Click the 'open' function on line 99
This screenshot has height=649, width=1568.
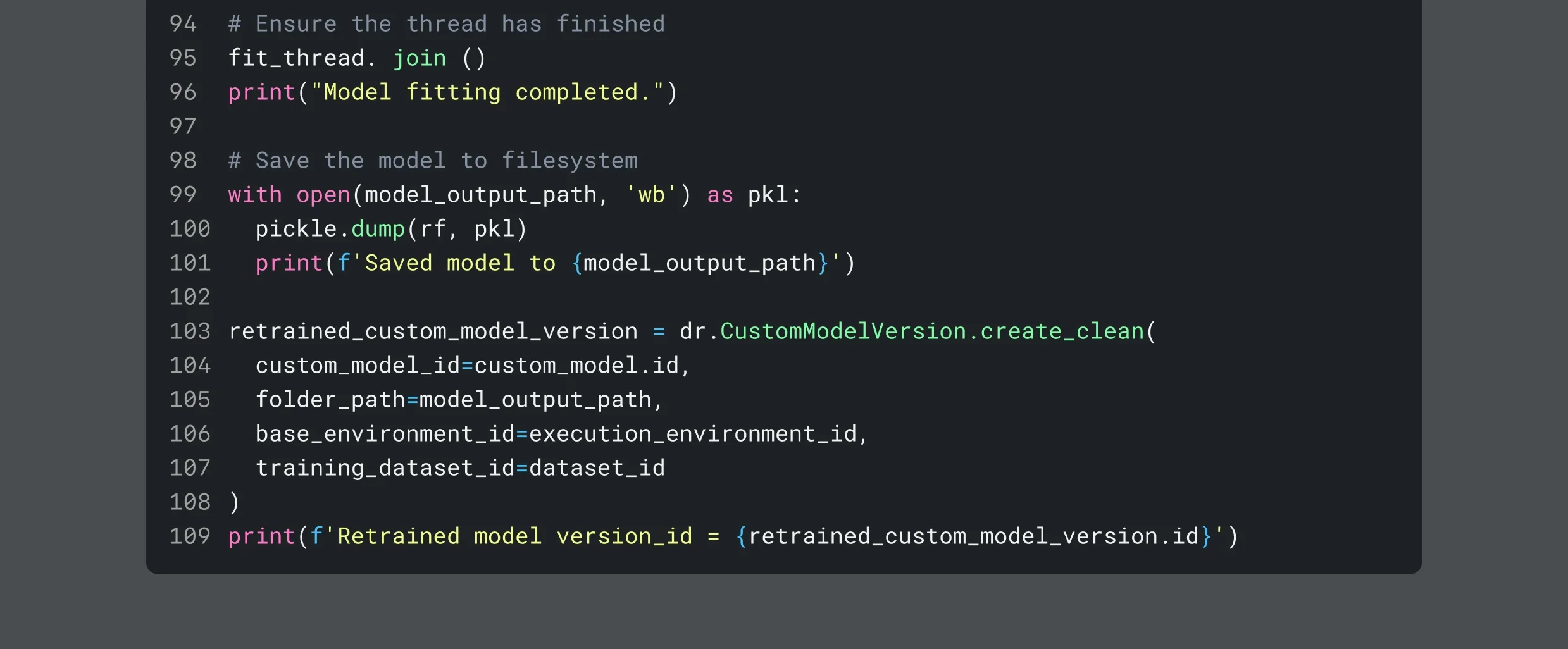pyautogui.click(x=323, y=195)
